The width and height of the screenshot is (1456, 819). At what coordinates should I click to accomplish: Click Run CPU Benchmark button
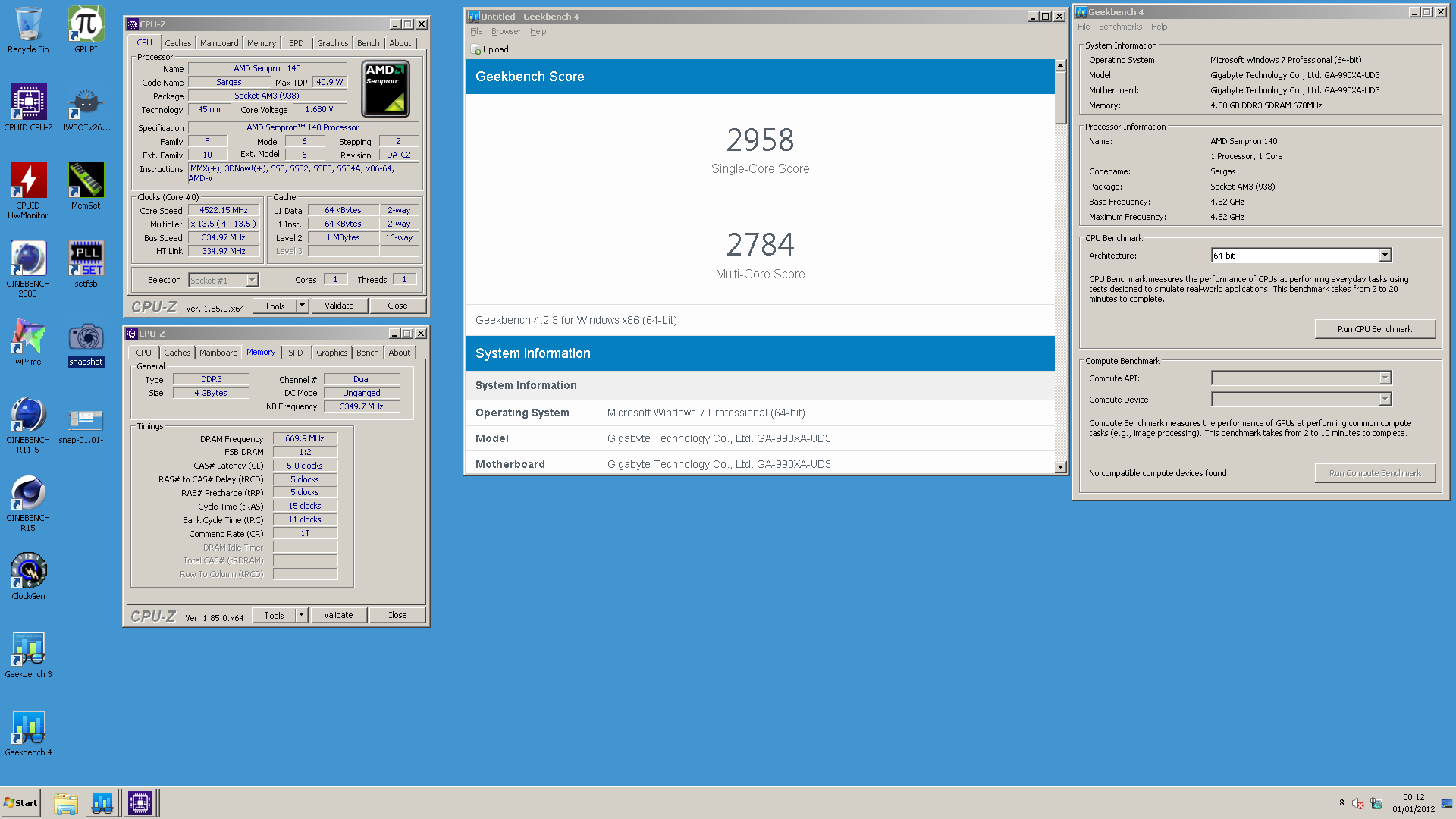(1374, 329)
